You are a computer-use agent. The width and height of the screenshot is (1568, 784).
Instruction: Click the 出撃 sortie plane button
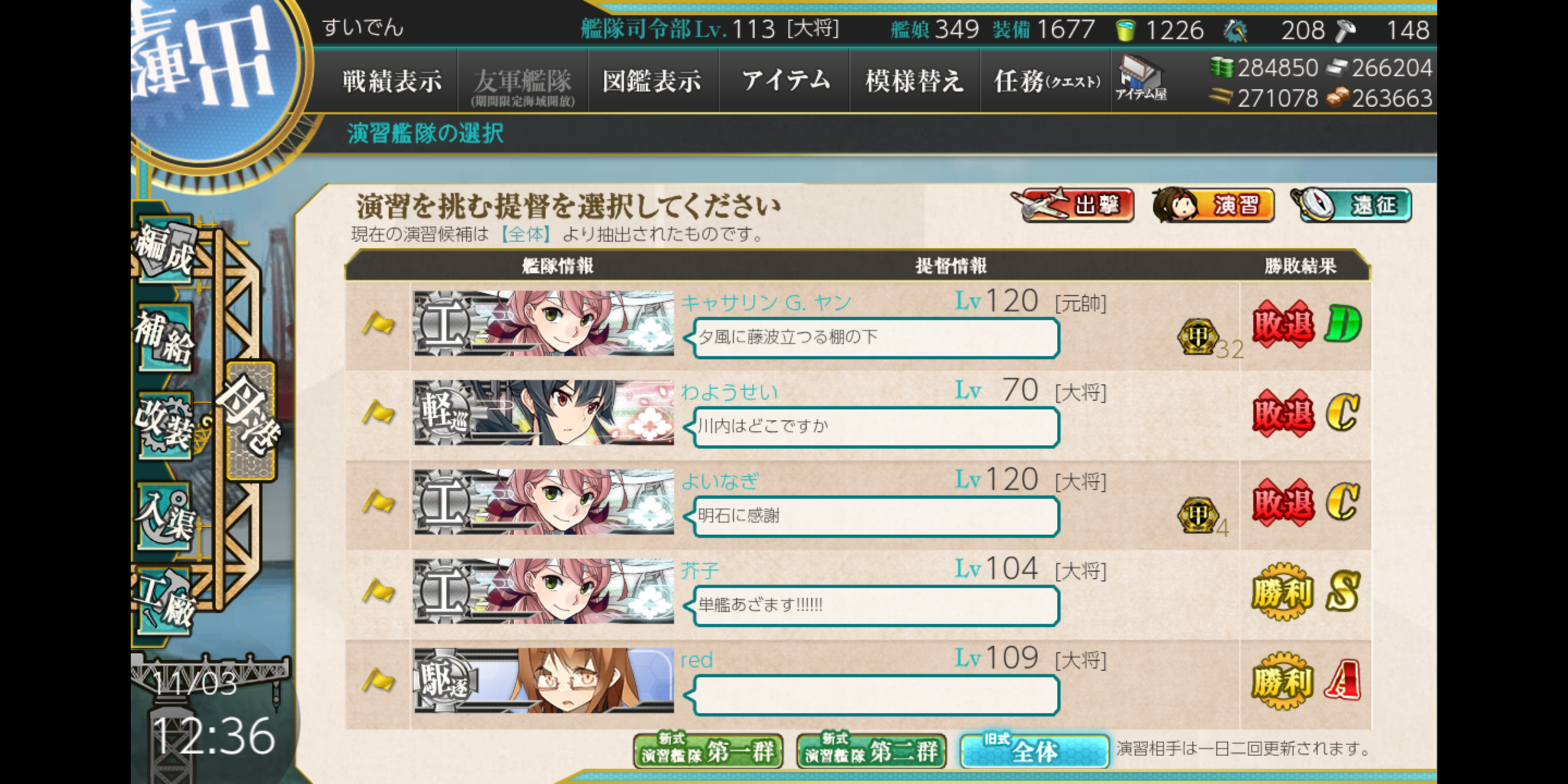[x=1073, y=205]
